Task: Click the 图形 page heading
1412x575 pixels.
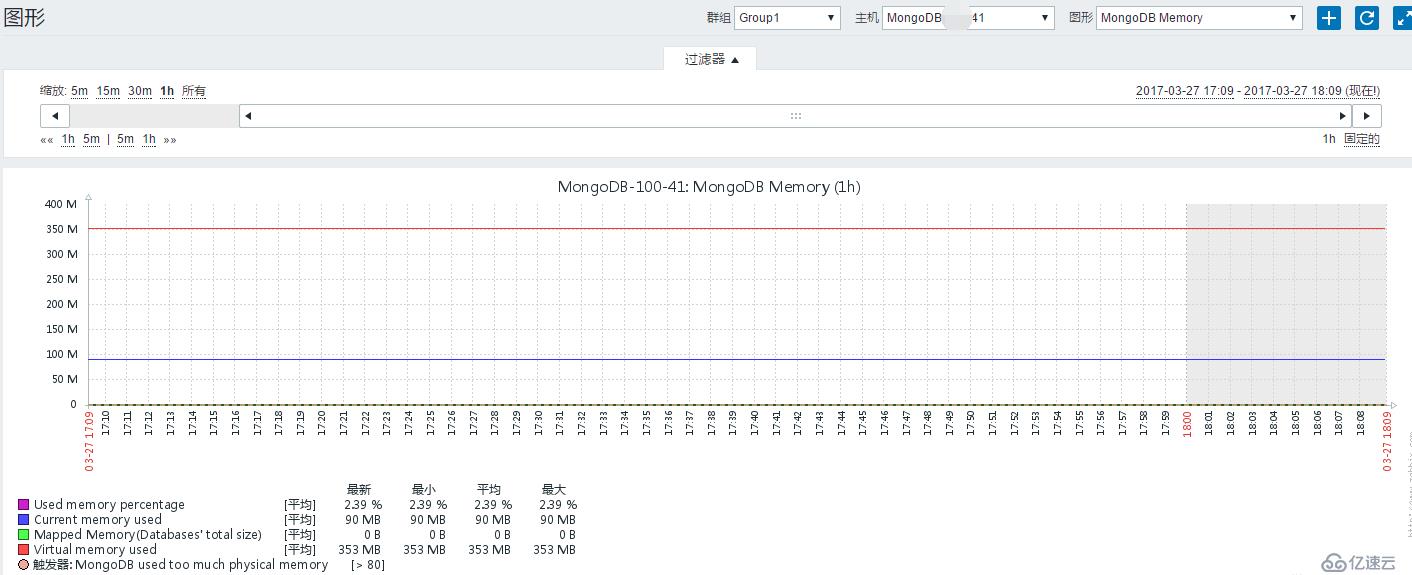Action: click(24, 18)
